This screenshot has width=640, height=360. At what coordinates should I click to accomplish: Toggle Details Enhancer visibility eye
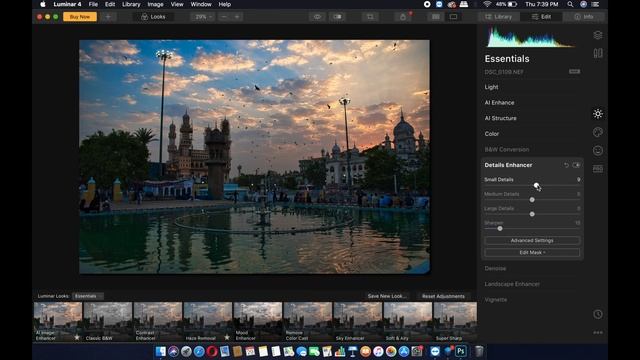point(576,165)
